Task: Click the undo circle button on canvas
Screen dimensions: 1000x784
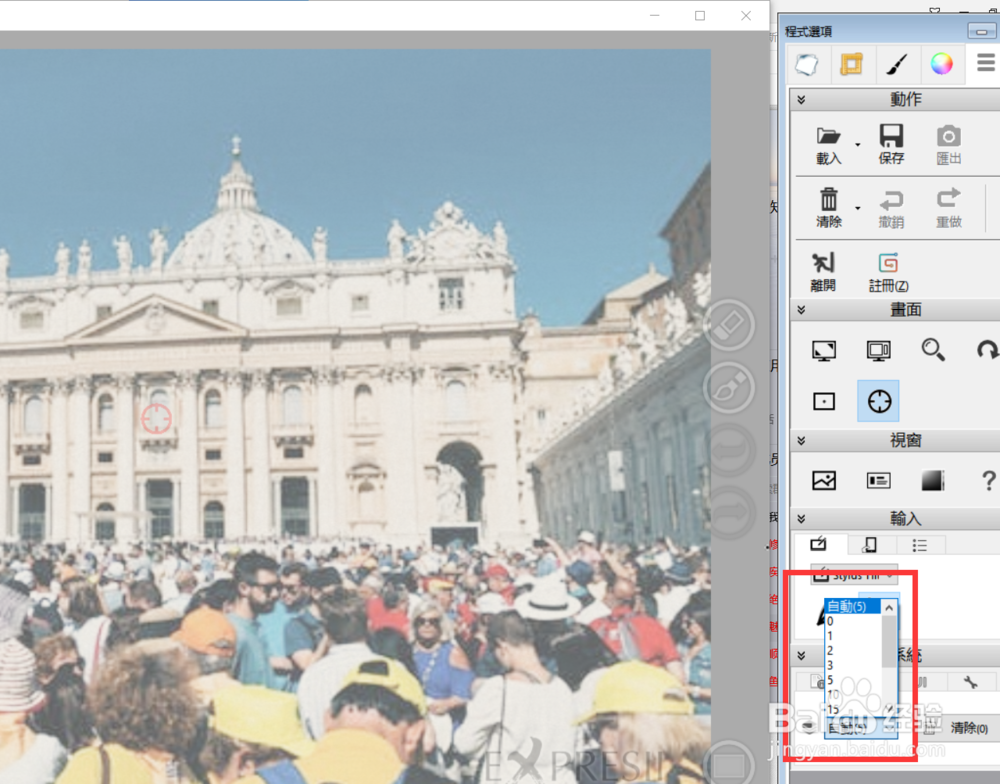Action: [729, 450]
